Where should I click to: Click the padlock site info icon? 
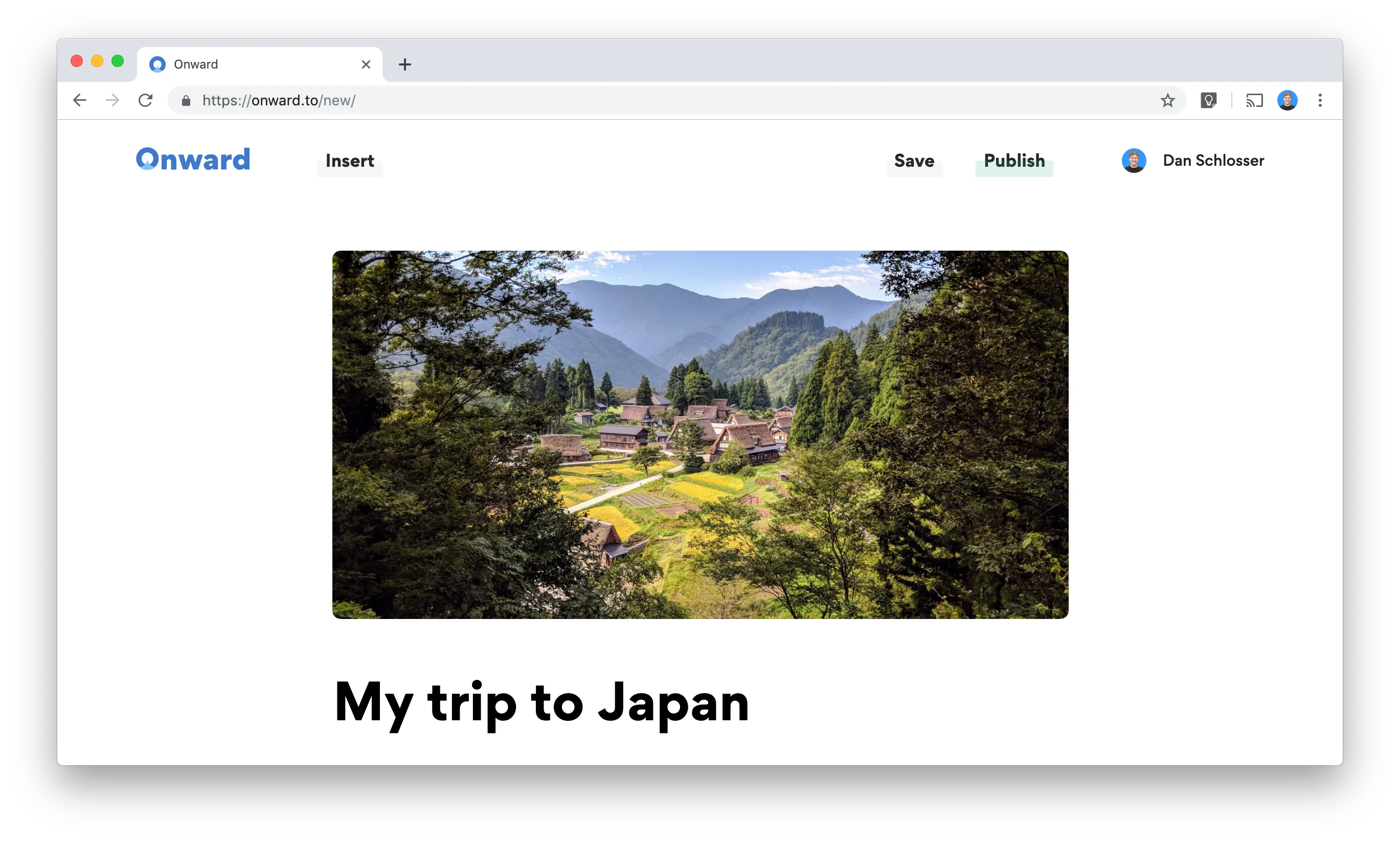186,100
